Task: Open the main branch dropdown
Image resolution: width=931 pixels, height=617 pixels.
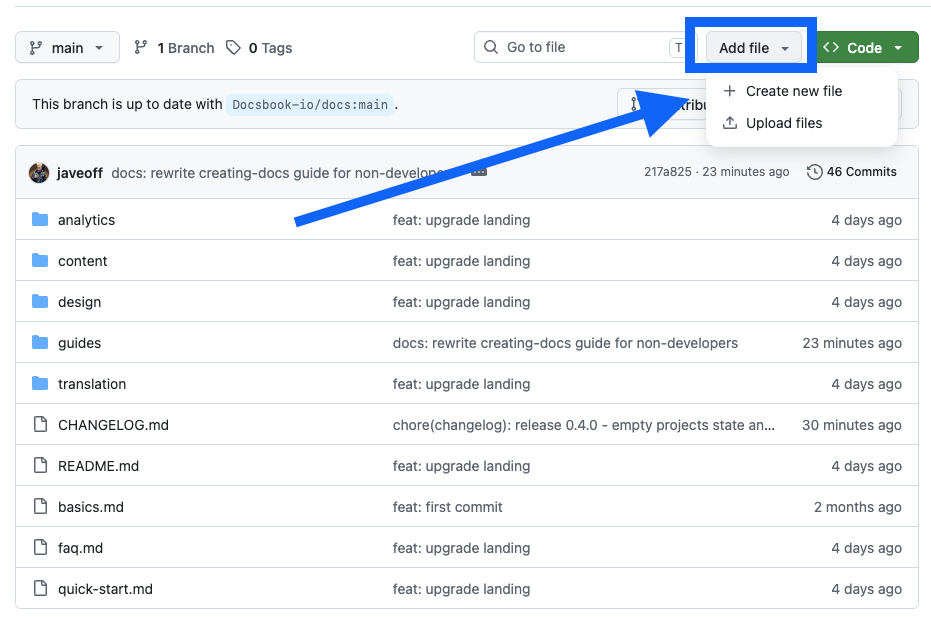Action: (67, 48)
